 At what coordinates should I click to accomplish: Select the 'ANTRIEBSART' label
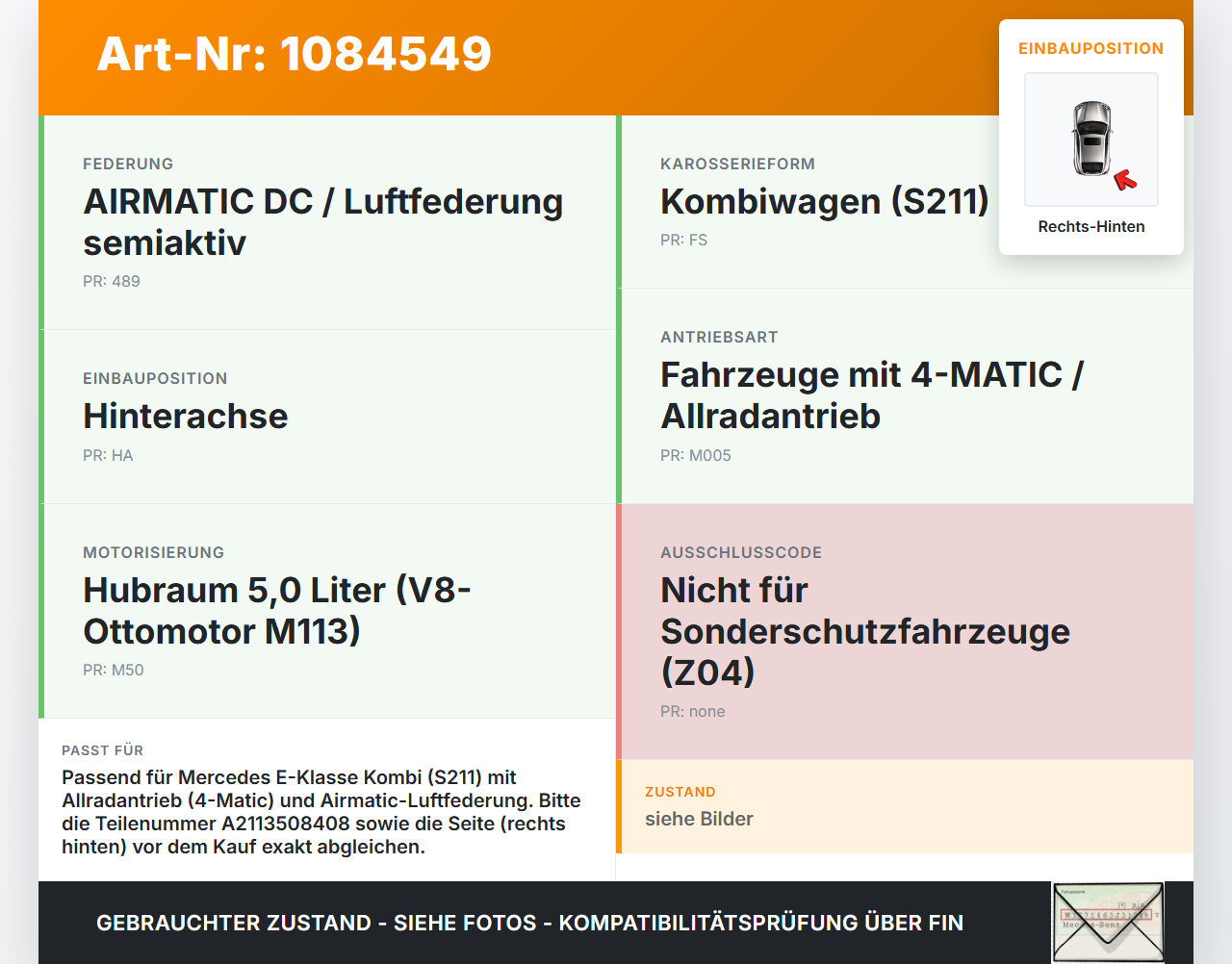pyautogui.click(x=719, y=338)
